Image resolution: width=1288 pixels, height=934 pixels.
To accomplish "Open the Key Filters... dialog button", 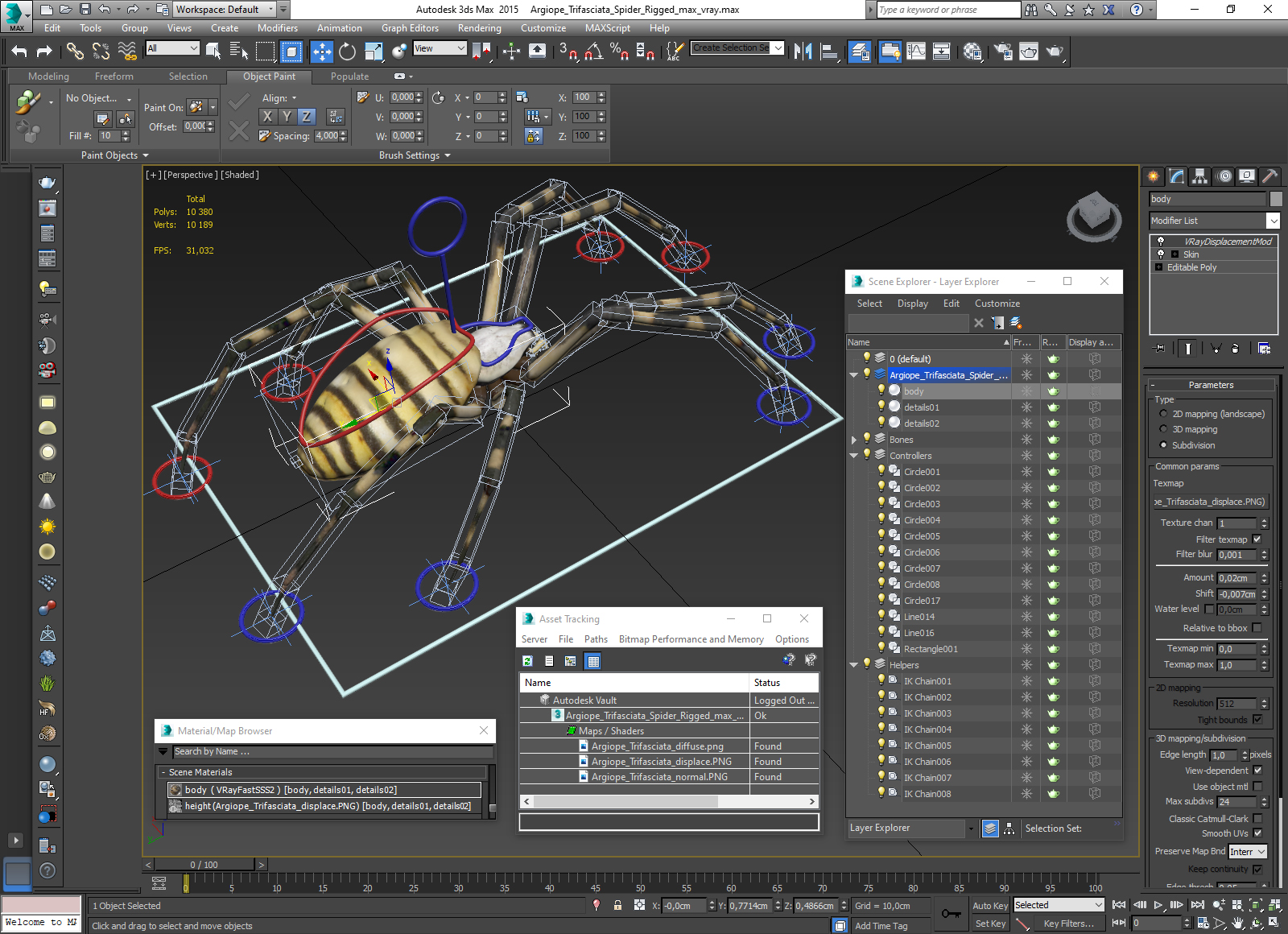I will tap(1068, 924).
